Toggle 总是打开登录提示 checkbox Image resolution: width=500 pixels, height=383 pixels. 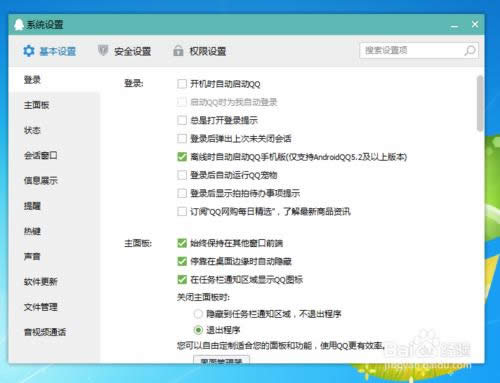[182, 120]
